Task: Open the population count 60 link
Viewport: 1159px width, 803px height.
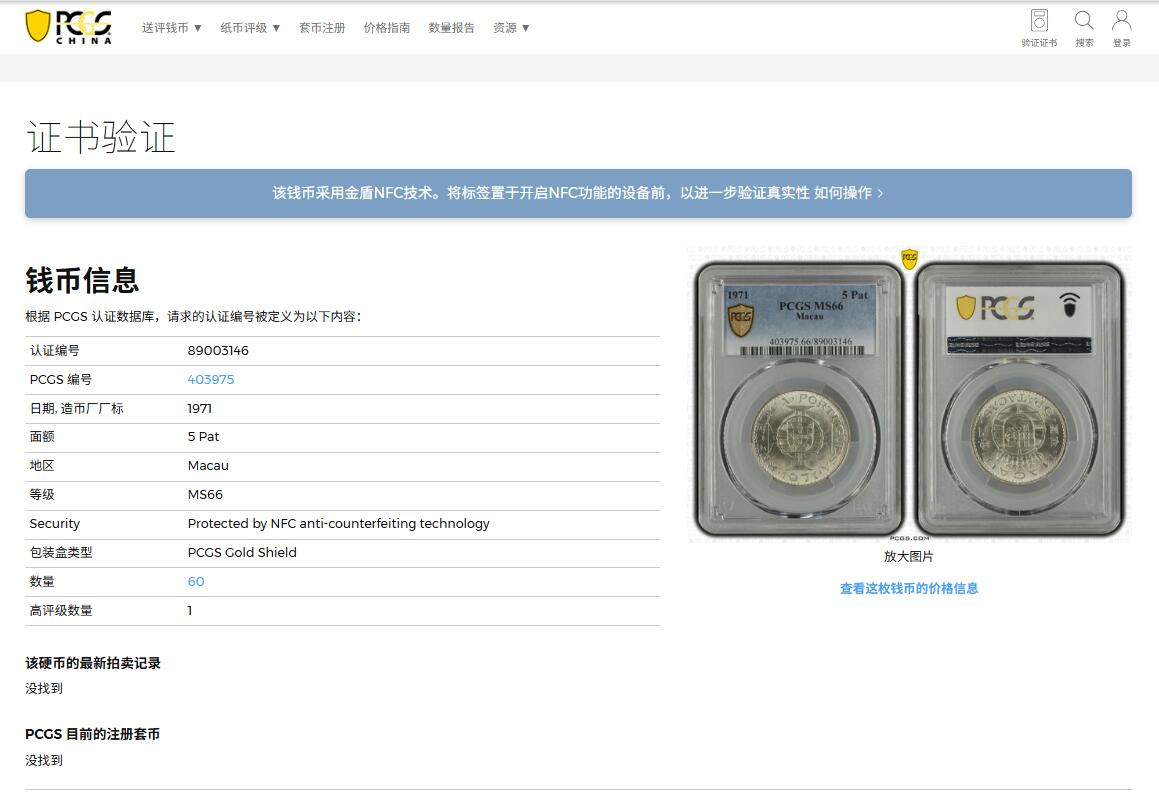Action: 196,582
